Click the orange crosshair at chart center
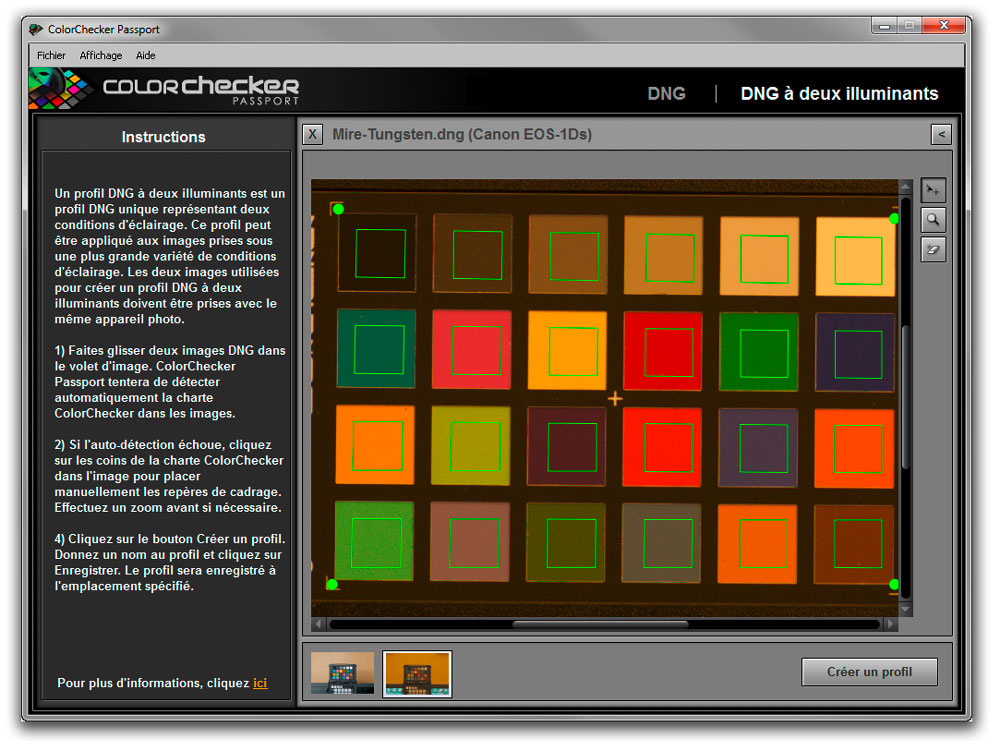Image resolution: width=1000 pixels, height=751 pixels. pyautogui.click(x=615, y=399)
